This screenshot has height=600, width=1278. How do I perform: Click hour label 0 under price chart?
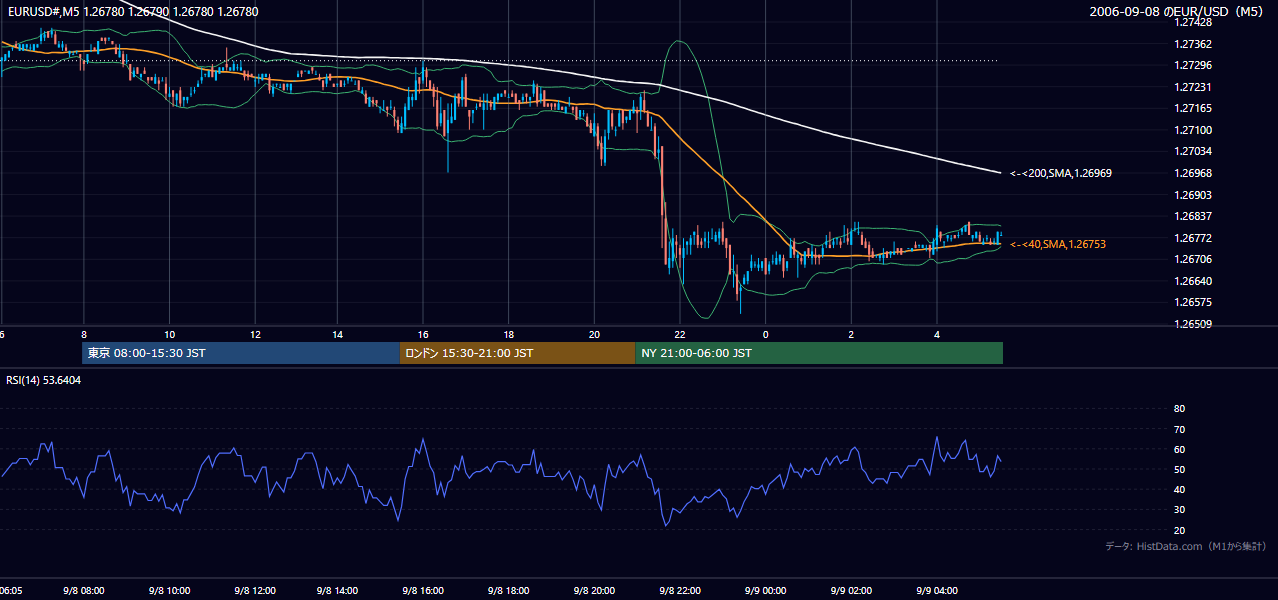pos(766,334)
